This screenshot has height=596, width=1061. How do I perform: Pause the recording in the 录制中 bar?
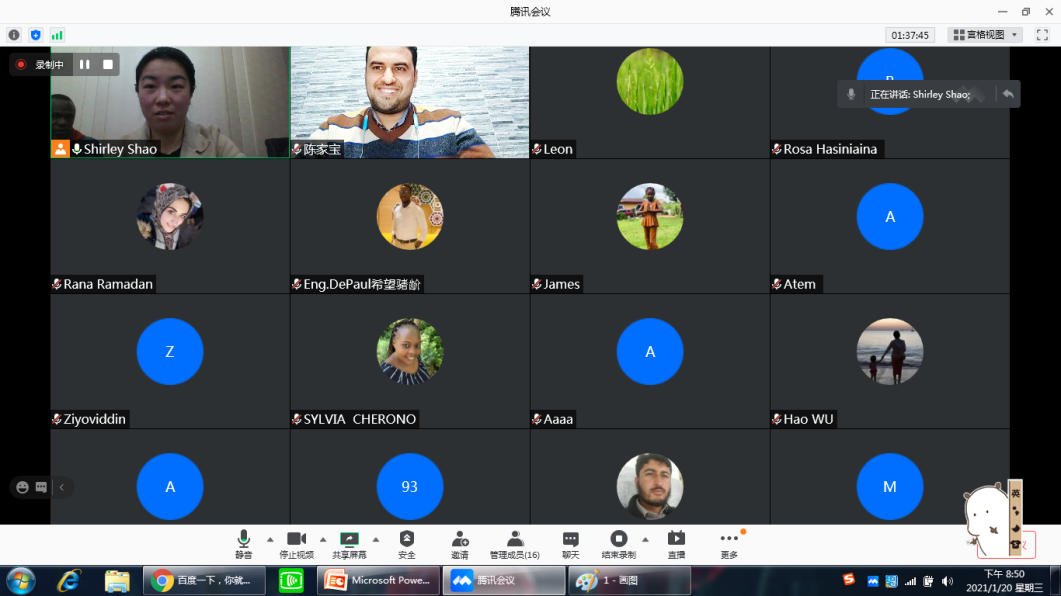[85, 64]
